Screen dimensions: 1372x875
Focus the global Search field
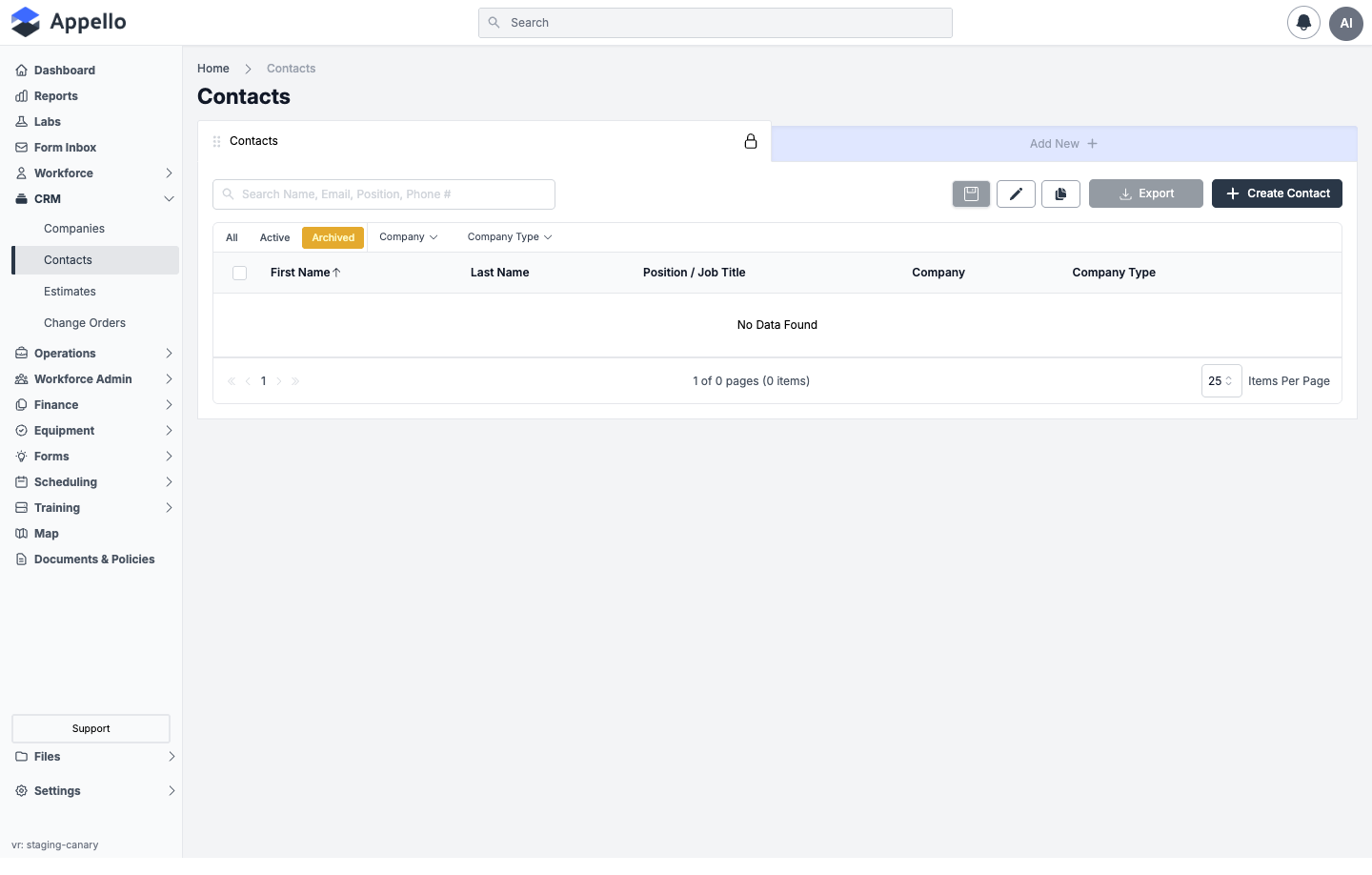(x=716, y=23)
